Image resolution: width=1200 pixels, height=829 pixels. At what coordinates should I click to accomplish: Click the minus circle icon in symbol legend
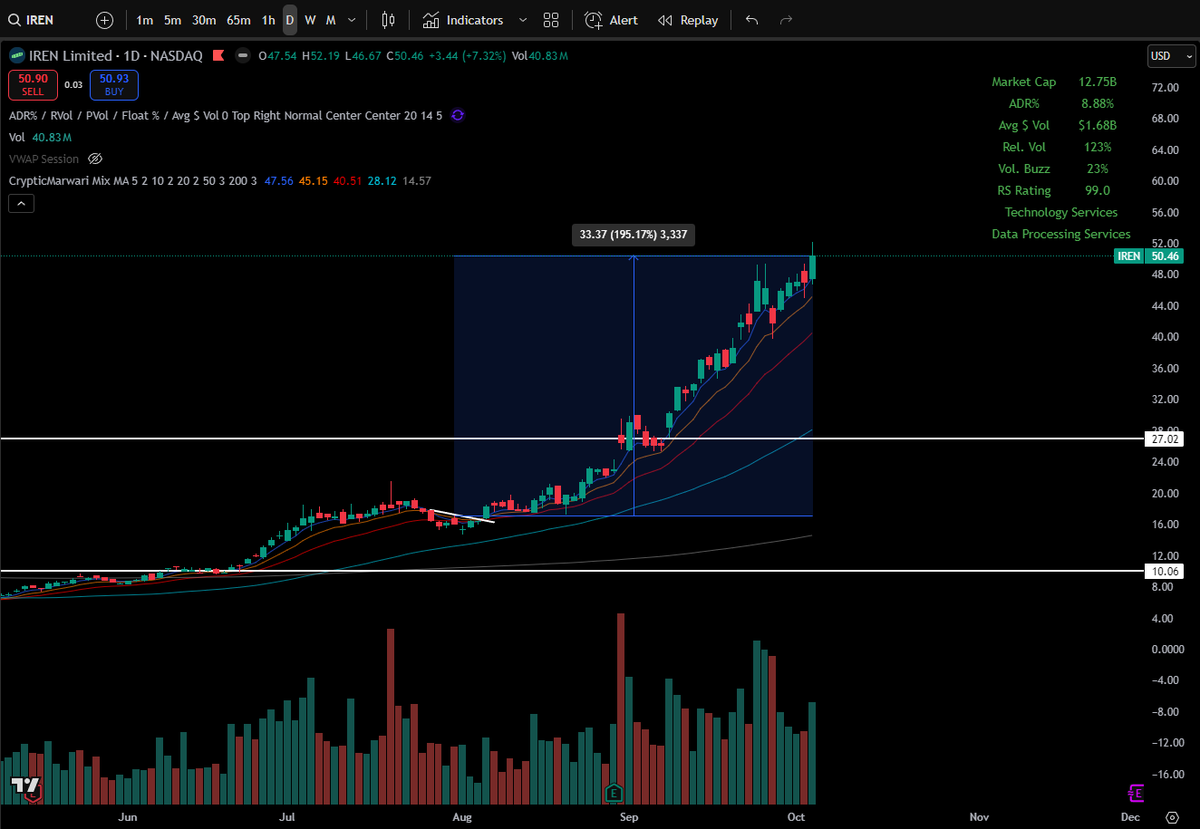241,56
